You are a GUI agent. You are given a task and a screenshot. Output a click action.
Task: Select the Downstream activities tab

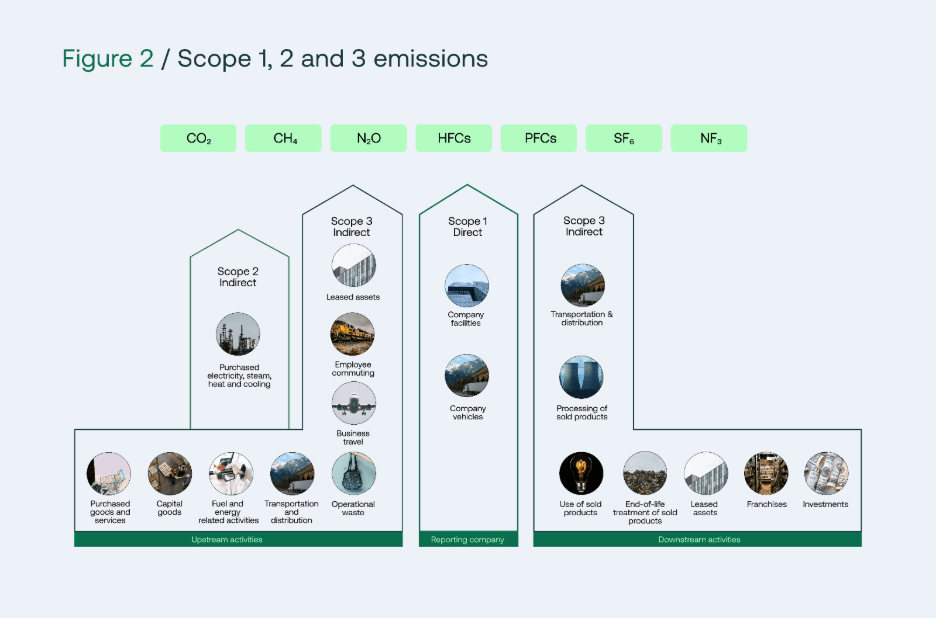[697, 539]
